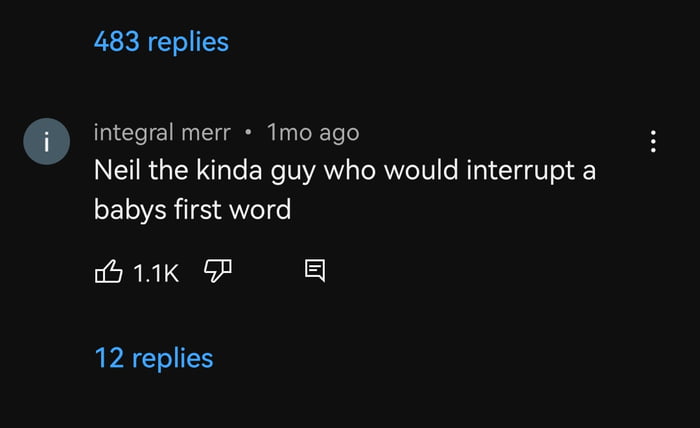Click the reply speech-bubble icon
700x428 pixels.
pyautogui.click(x=315, y=270)
